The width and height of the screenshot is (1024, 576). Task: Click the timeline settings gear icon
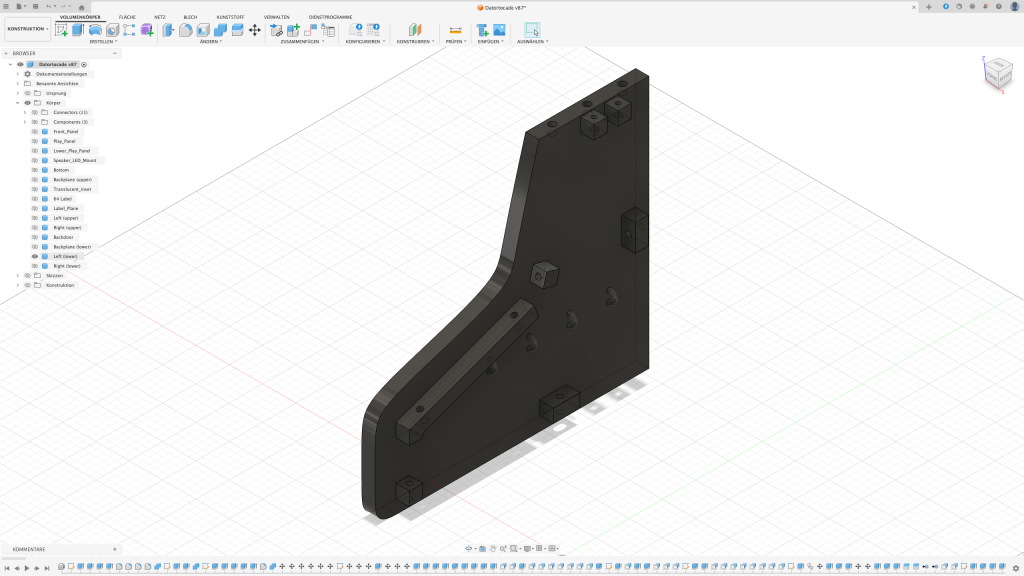pos(1016,568)
